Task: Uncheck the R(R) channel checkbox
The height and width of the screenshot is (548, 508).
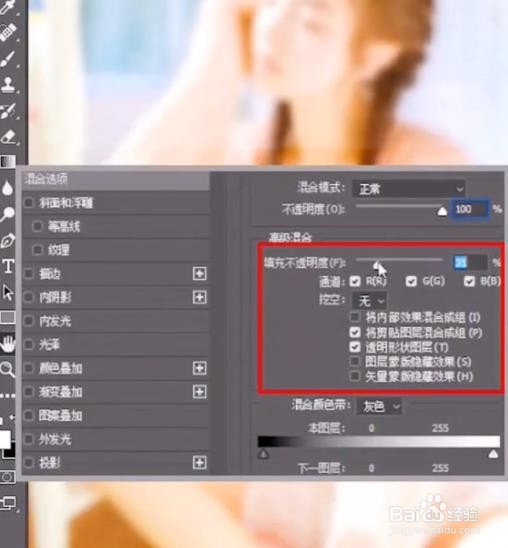Action: (x=355, y=281)
